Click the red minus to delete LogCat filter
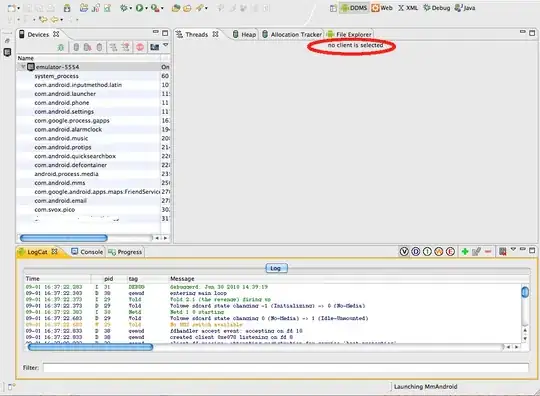Image resolution: width=540 pixels, height=396 pixels. click(x=488, y=252)
